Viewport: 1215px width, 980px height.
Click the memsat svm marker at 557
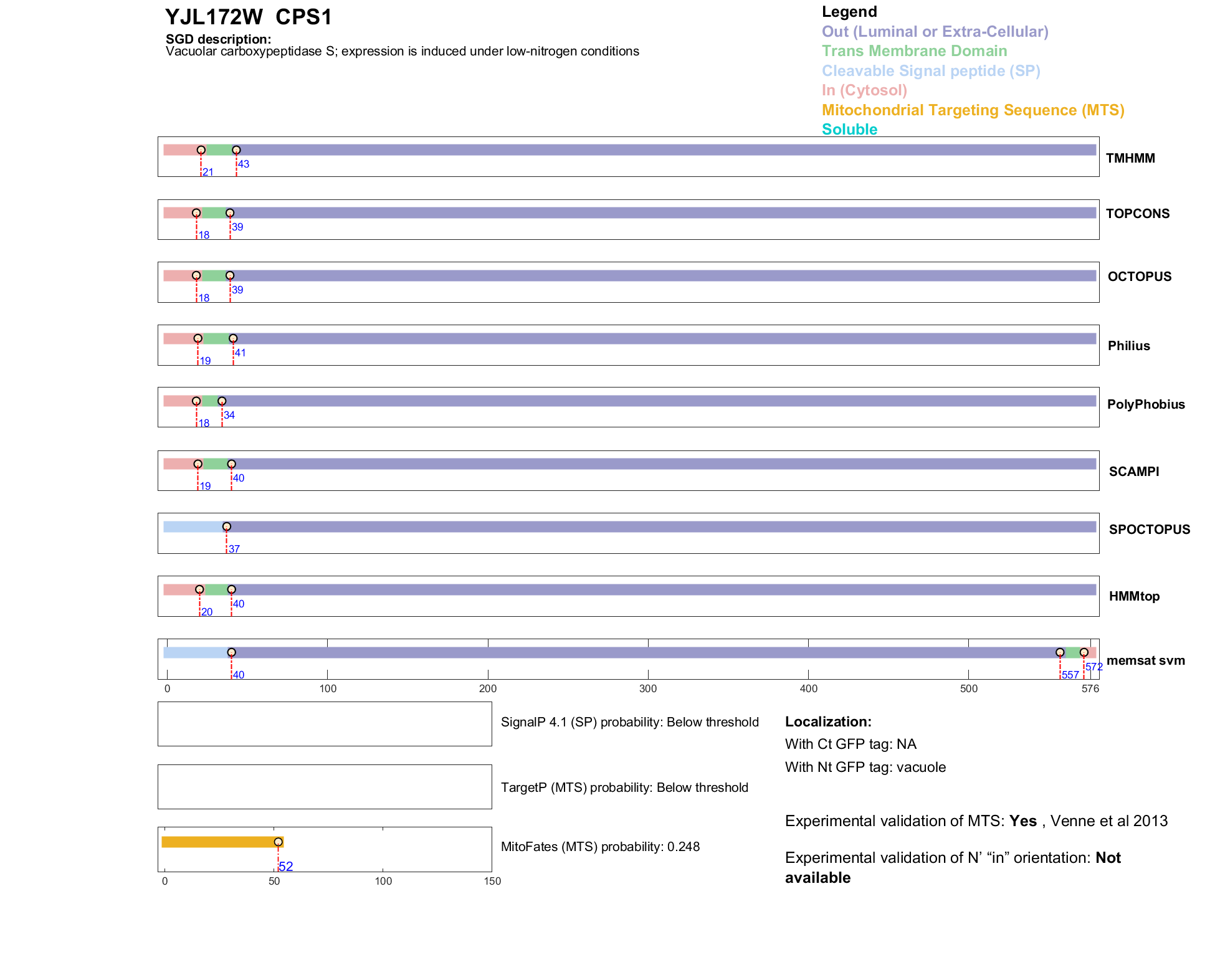click(x=1060, y=652)
